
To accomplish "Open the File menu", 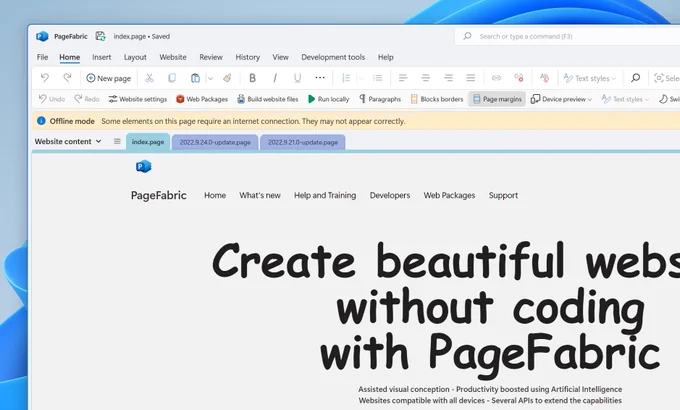I will coord(42,57).
